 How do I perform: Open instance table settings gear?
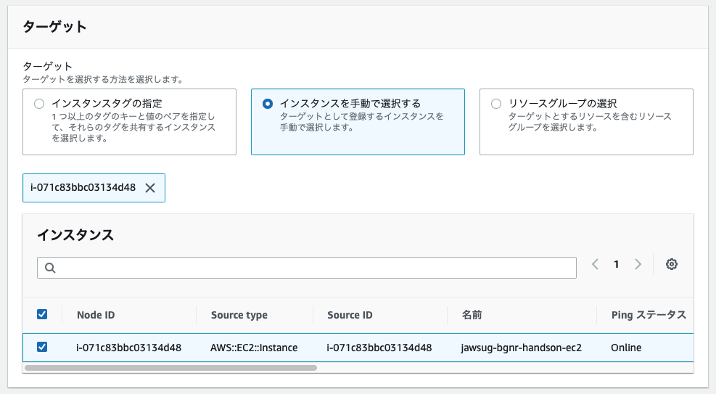(671, 264)
